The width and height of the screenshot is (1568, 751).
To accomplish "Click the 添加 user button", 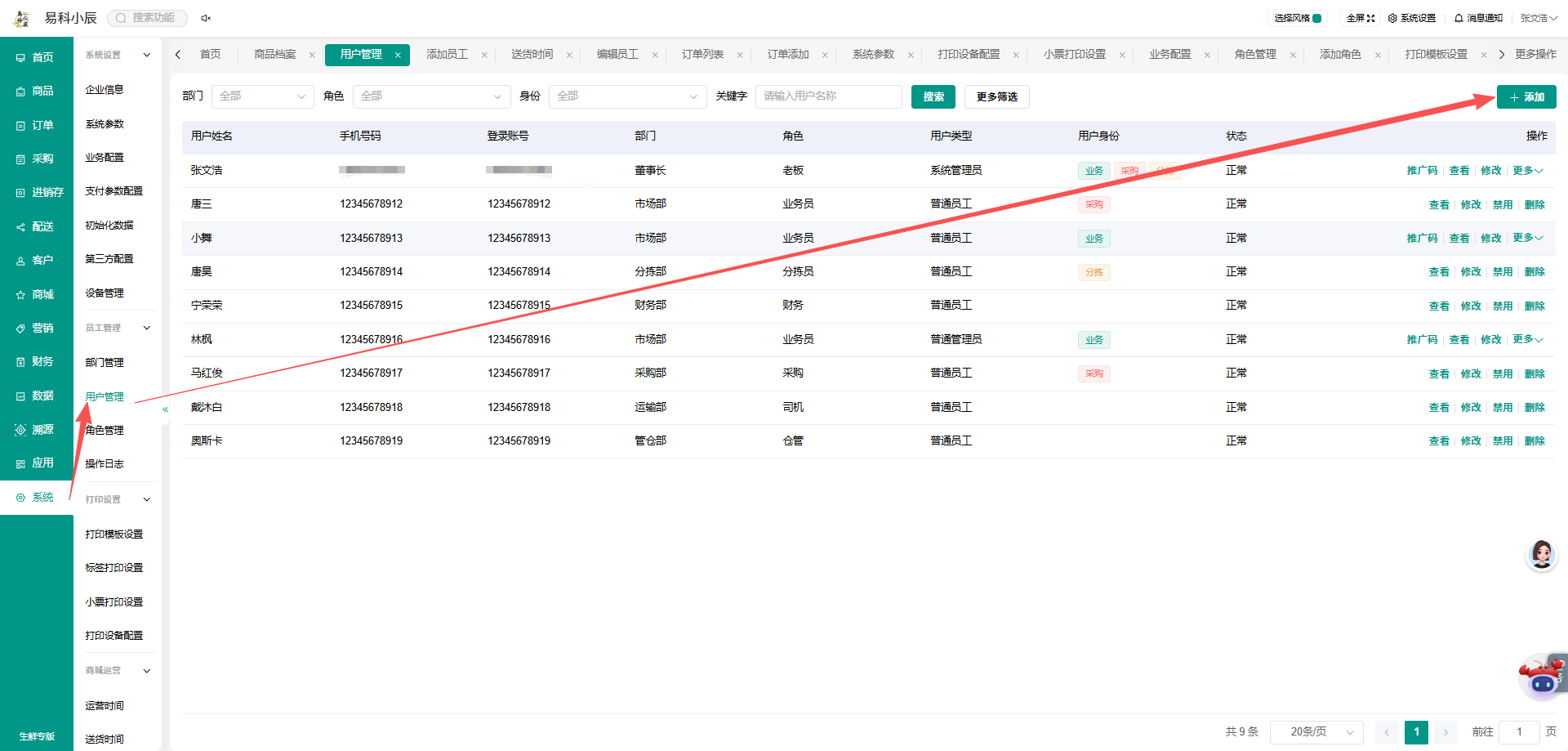I will [x=1526, y=96].
